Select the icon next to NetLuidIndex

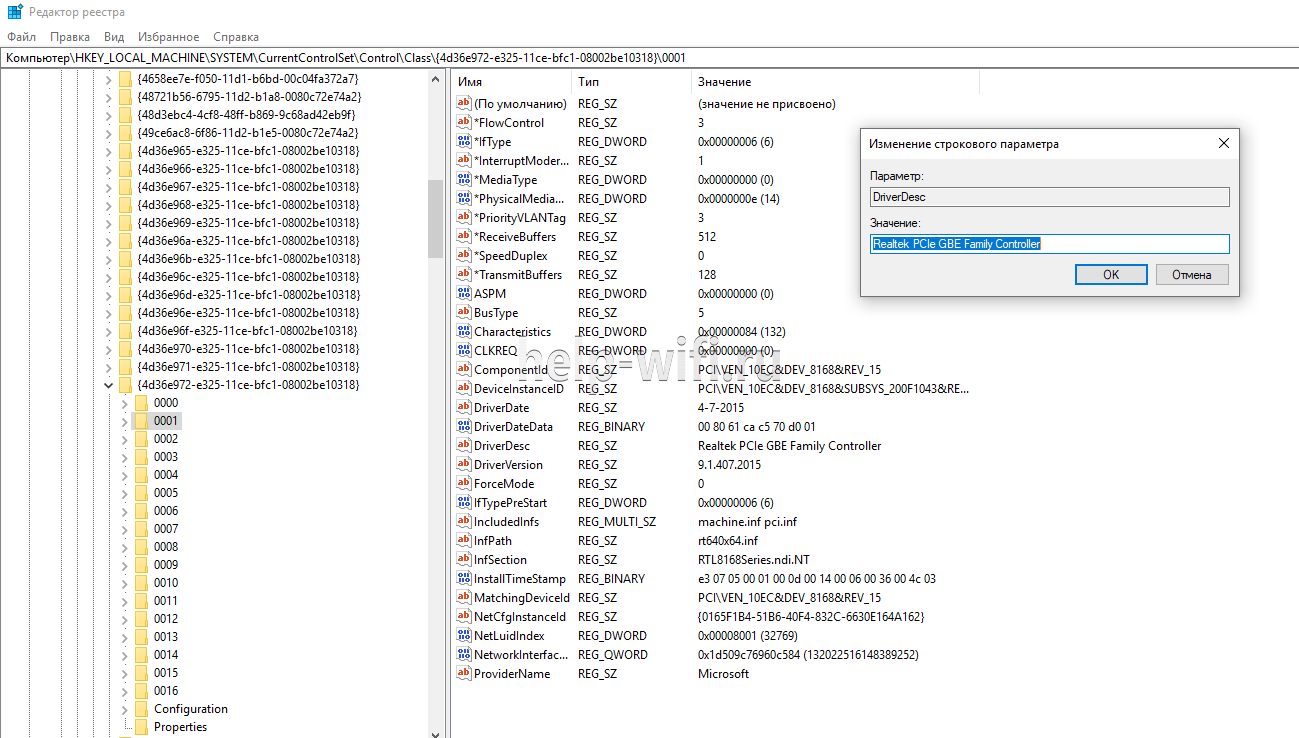[x=464, y=636]
